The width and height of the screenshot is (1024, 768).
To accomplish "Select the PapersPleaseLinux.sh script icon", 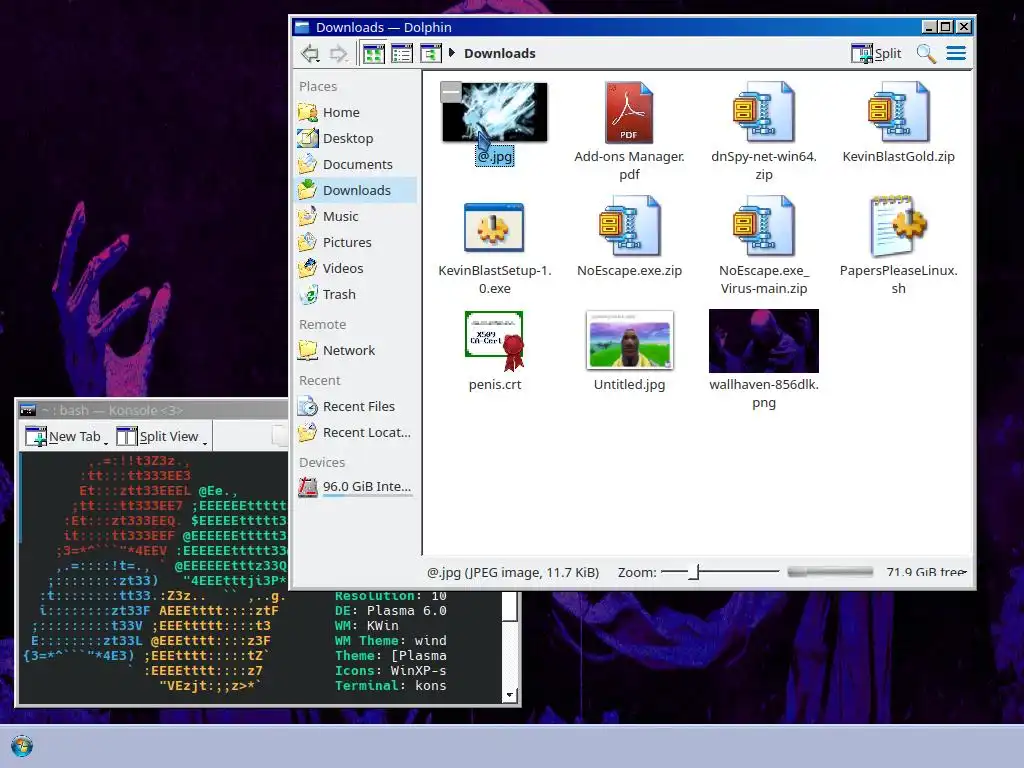I will point(898,226).
